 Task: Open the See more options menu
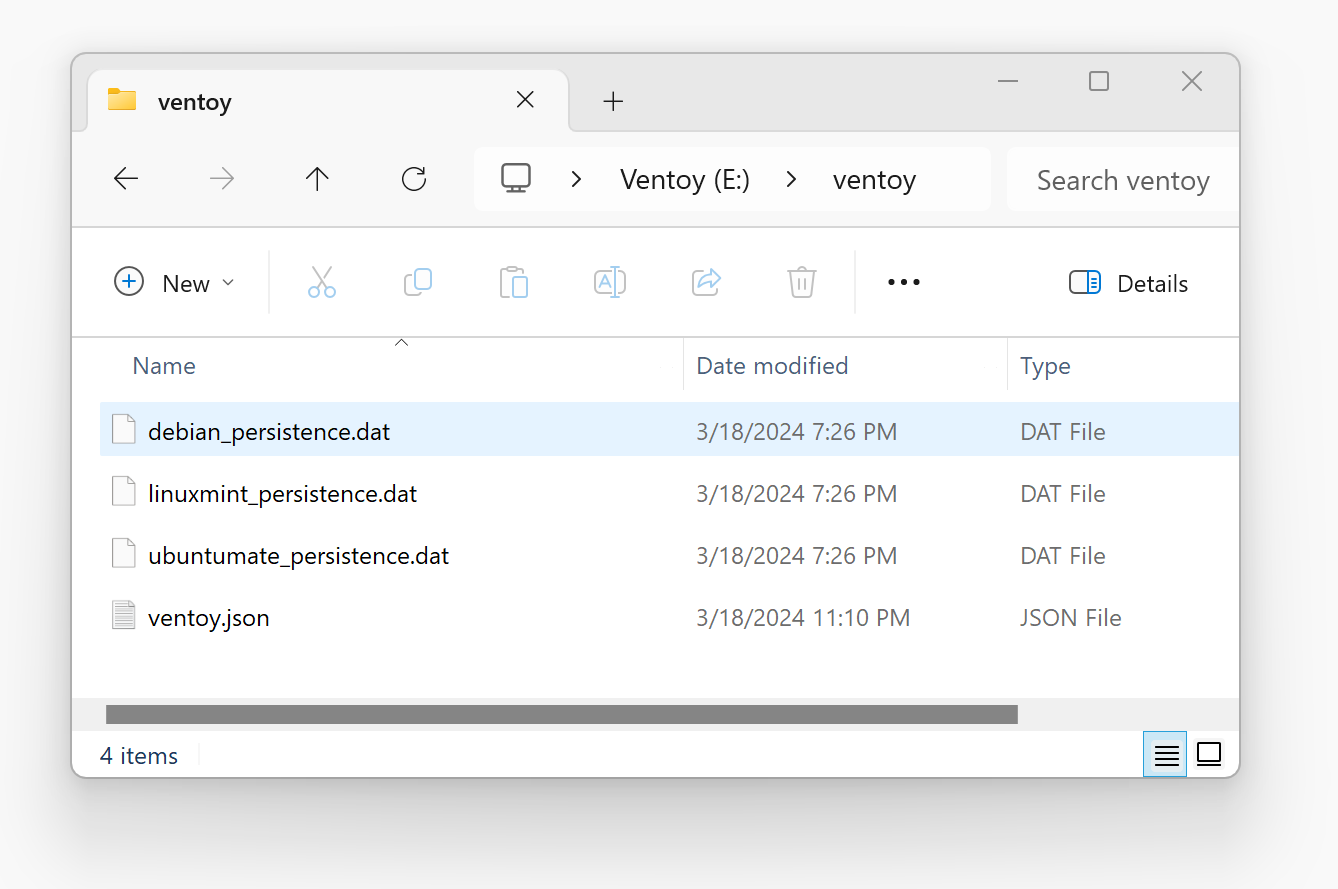[x=903, y=282]
